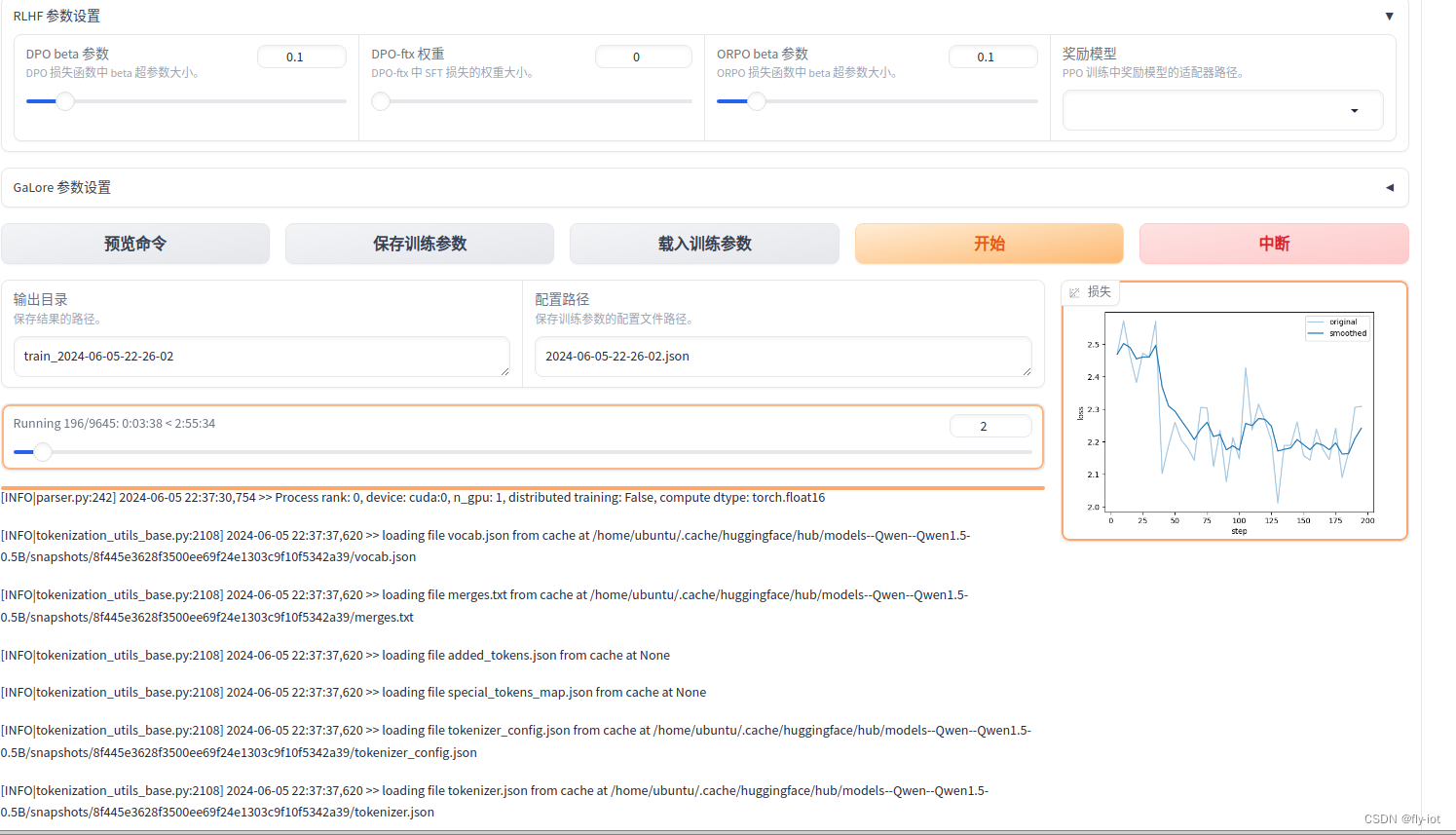The image size is (1456, 835).
Task: Collapse the RLHF 参数设置 panel
Action: point(1389,16)
